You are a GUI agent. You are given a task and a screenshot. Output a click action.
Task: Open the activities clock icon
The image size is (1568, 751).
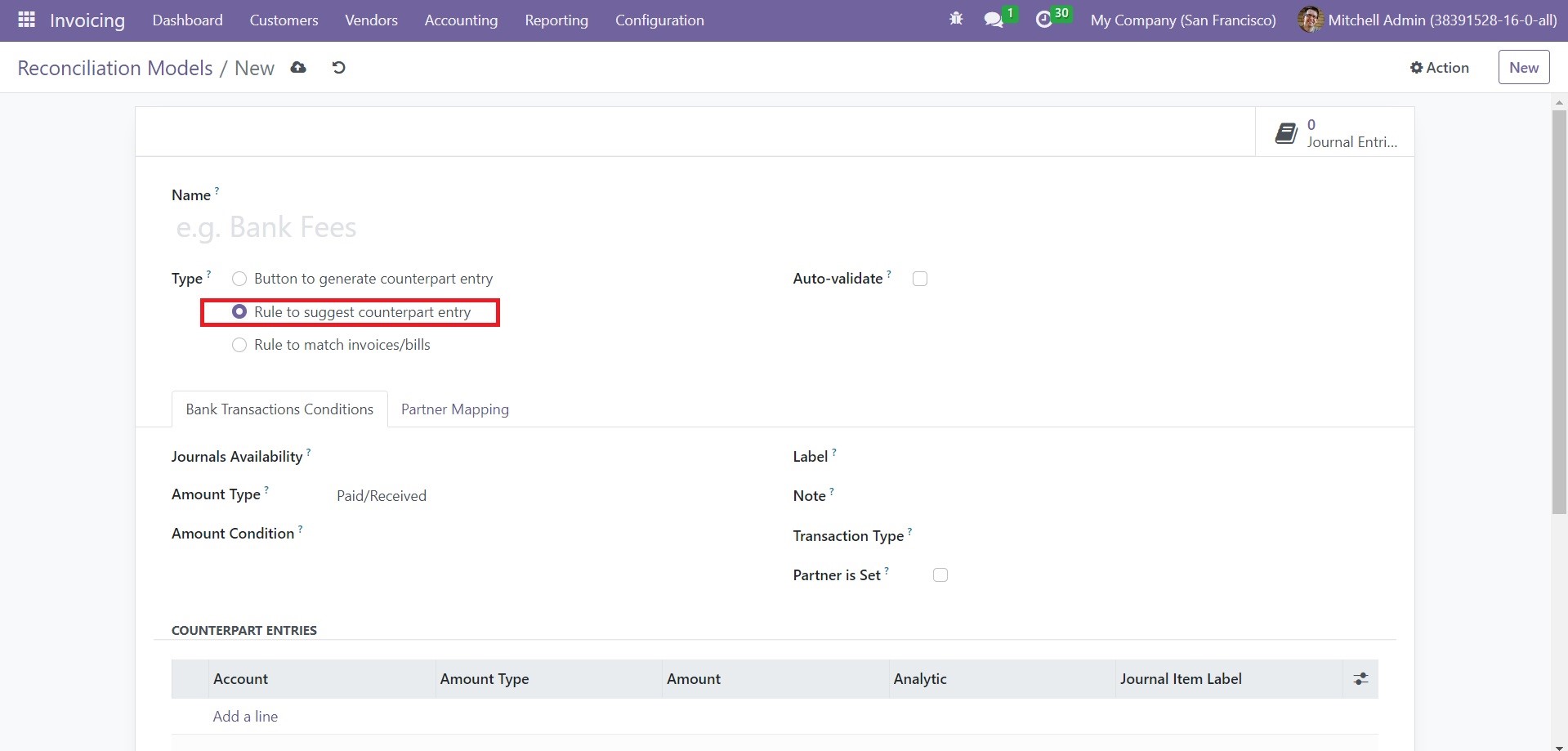pyautogui.click(x=1043, y=20)
